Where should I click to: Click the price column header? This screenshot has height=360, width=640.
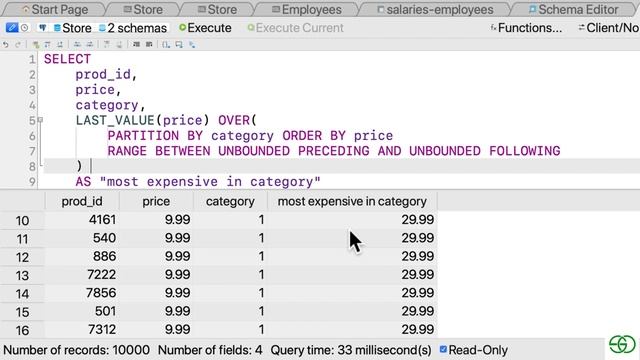156,201
